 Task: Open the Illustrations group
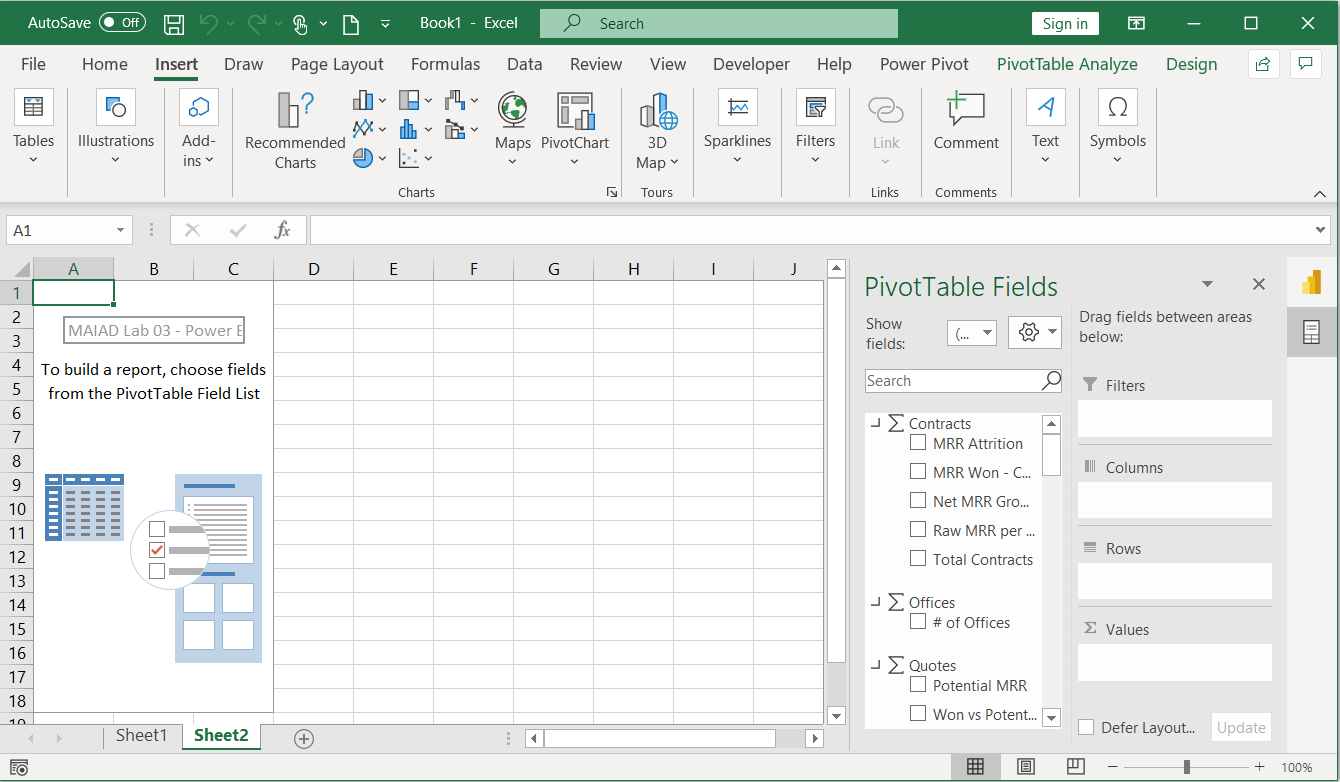point(116,127)
